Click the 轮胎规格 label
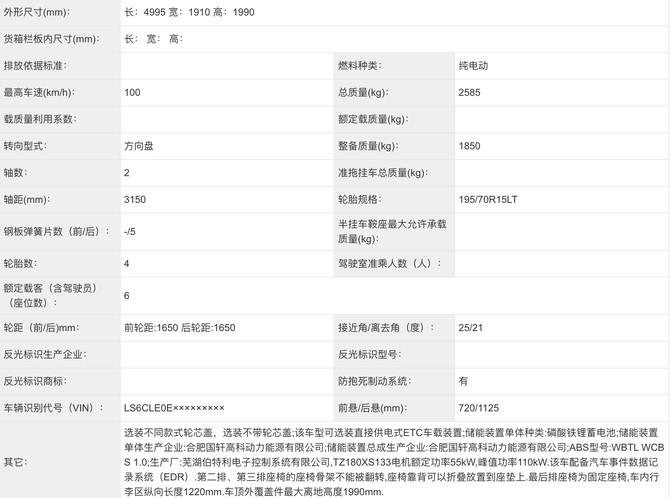The width and height of the screenshot is (672, 498). click(x=360, y=199)
